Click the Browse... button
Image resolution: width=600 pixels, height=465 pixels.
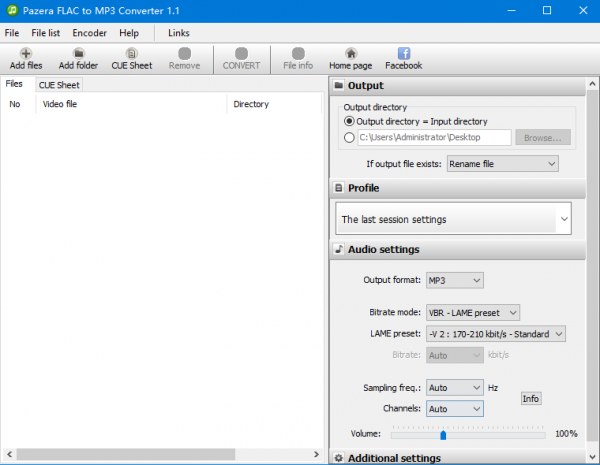[543, 137]
